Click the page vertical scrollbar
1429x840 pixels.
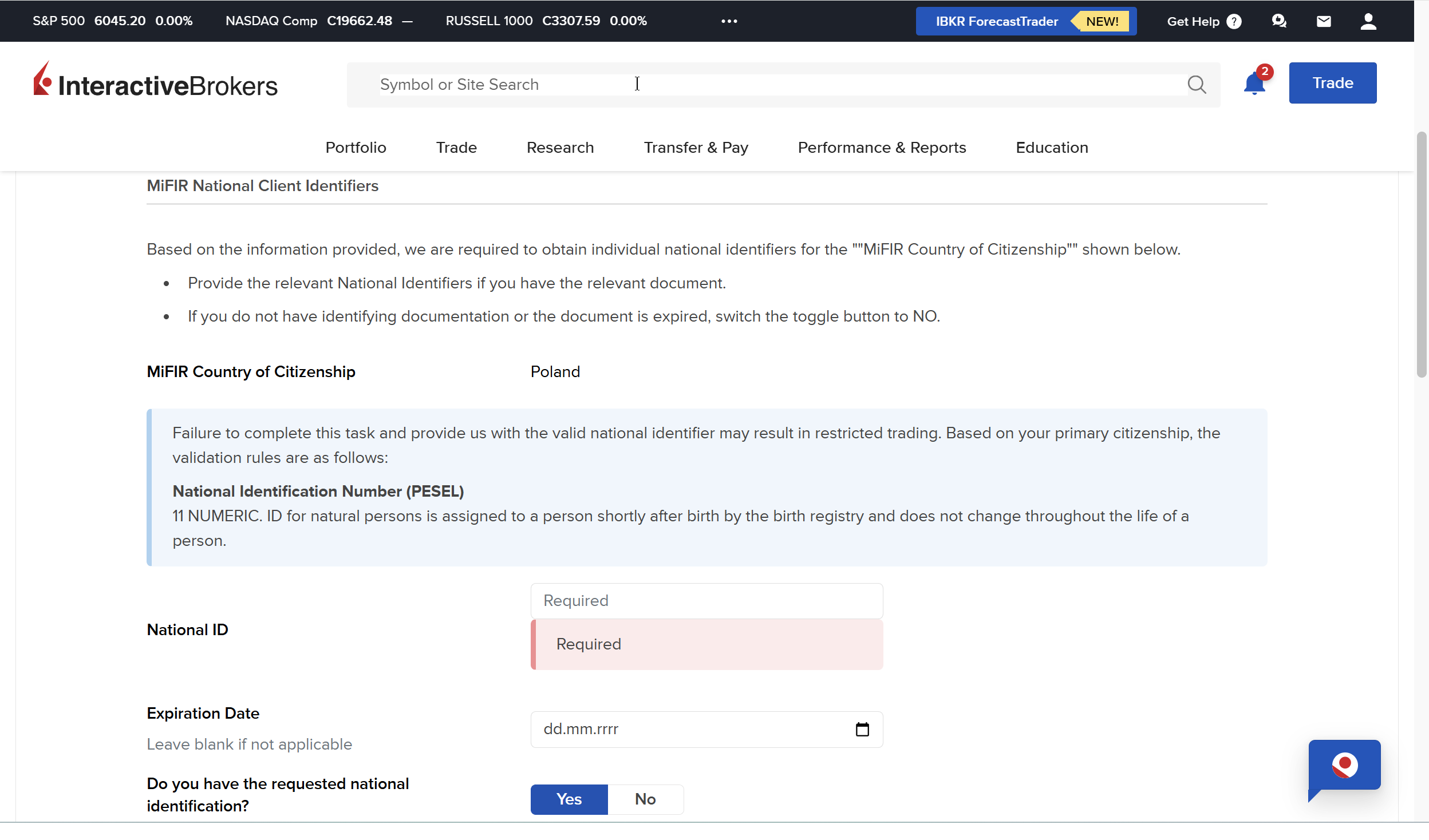(x=1421, y=255)
